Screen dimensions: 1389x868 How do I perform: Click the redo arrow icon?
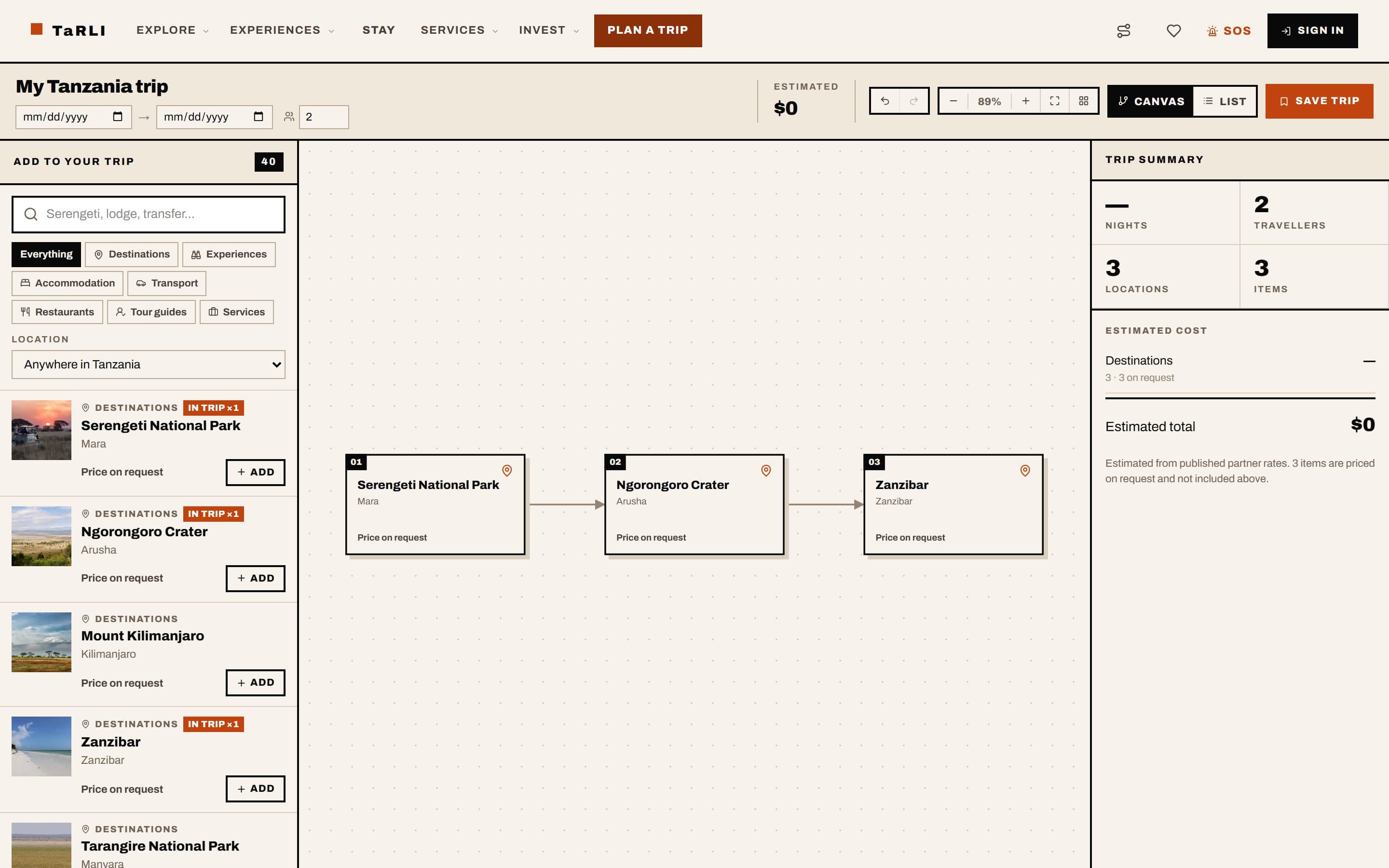[x=914, y=101]
